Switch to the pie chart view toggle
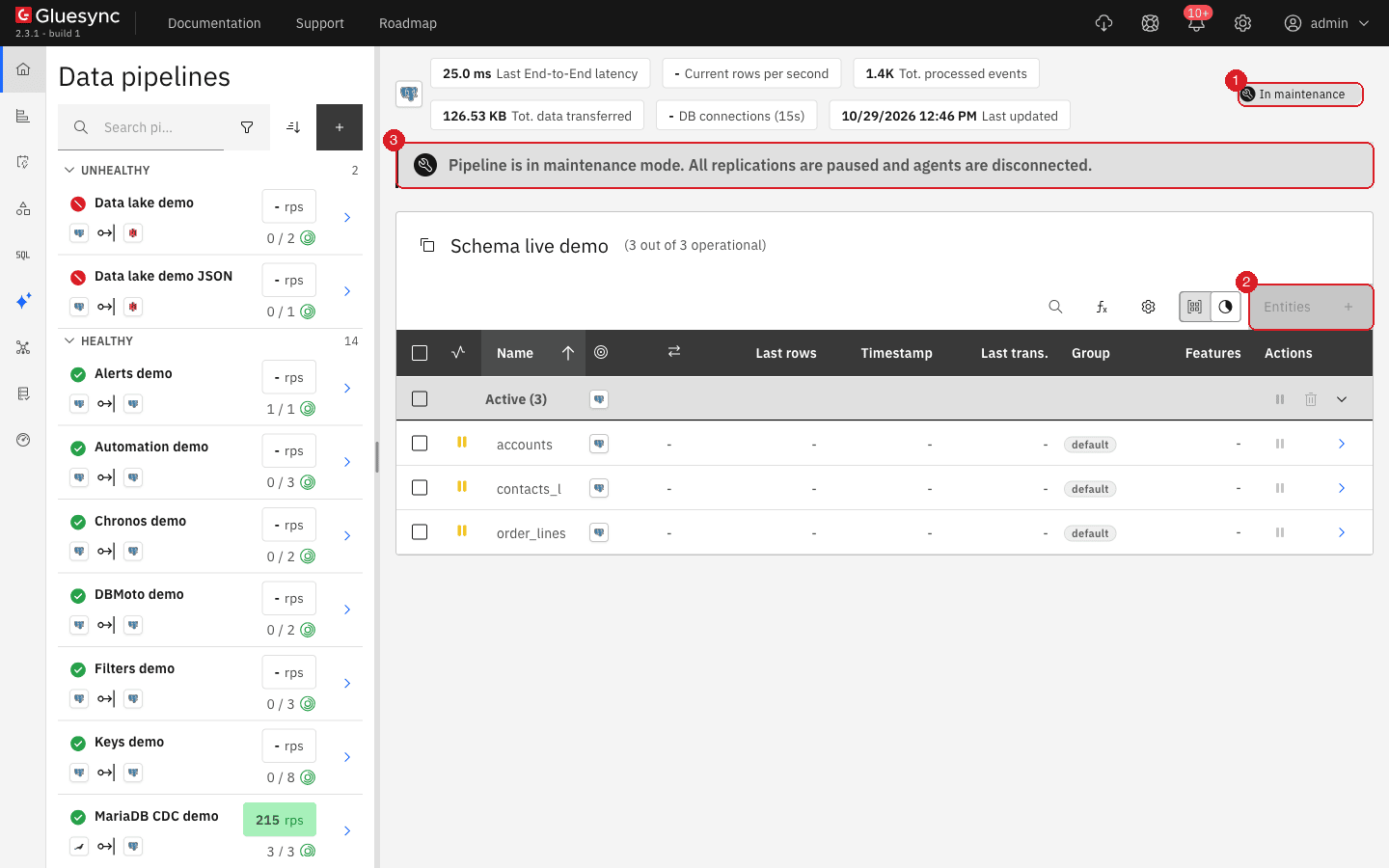The image size is (1389, 868). tap(1225, 307)
